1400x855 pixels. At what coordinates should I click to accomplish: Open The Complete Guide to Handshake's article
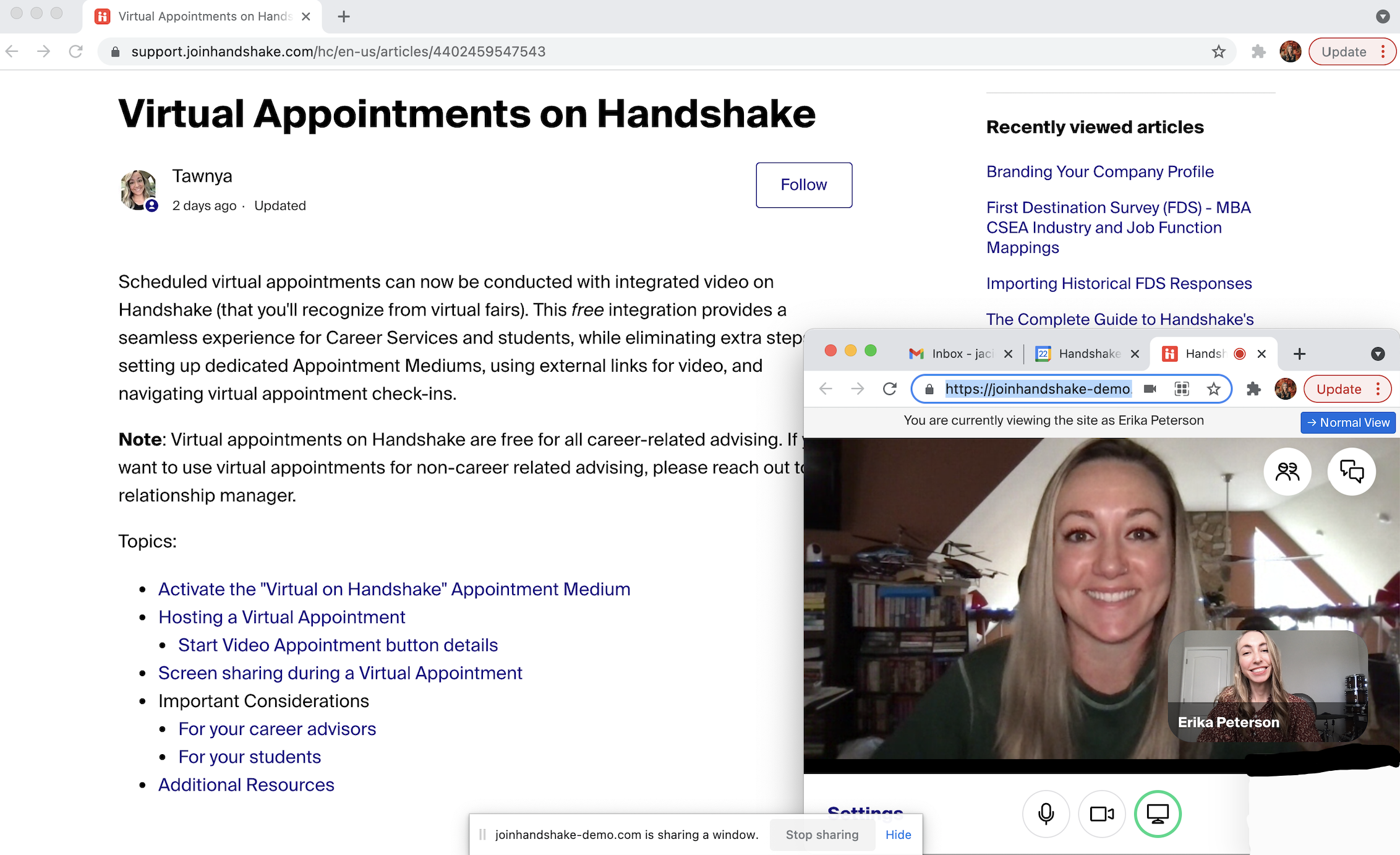(1119, 319)
